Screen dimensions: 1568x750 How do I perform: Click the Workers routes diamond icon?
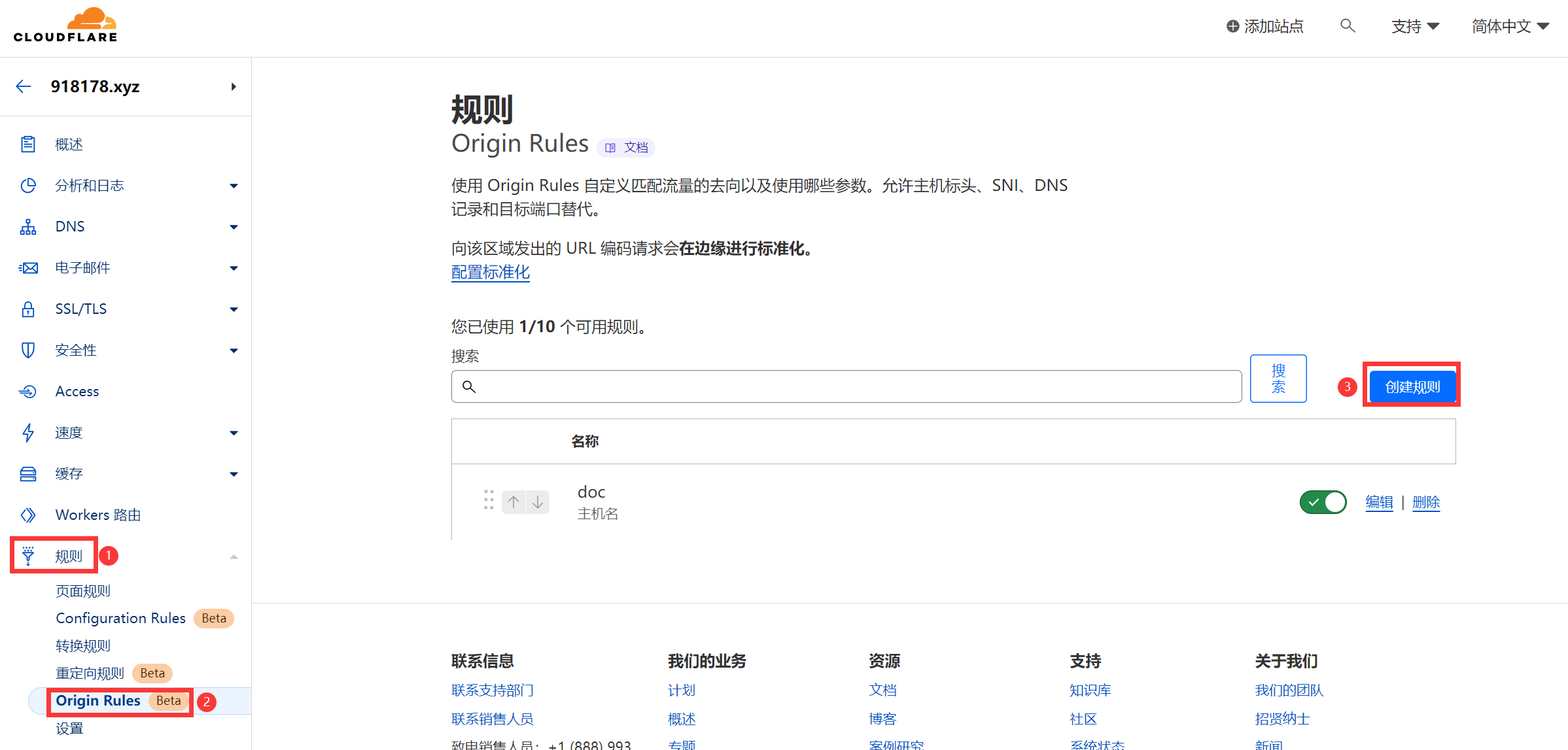pyautogui.click(x=28, y=515)
